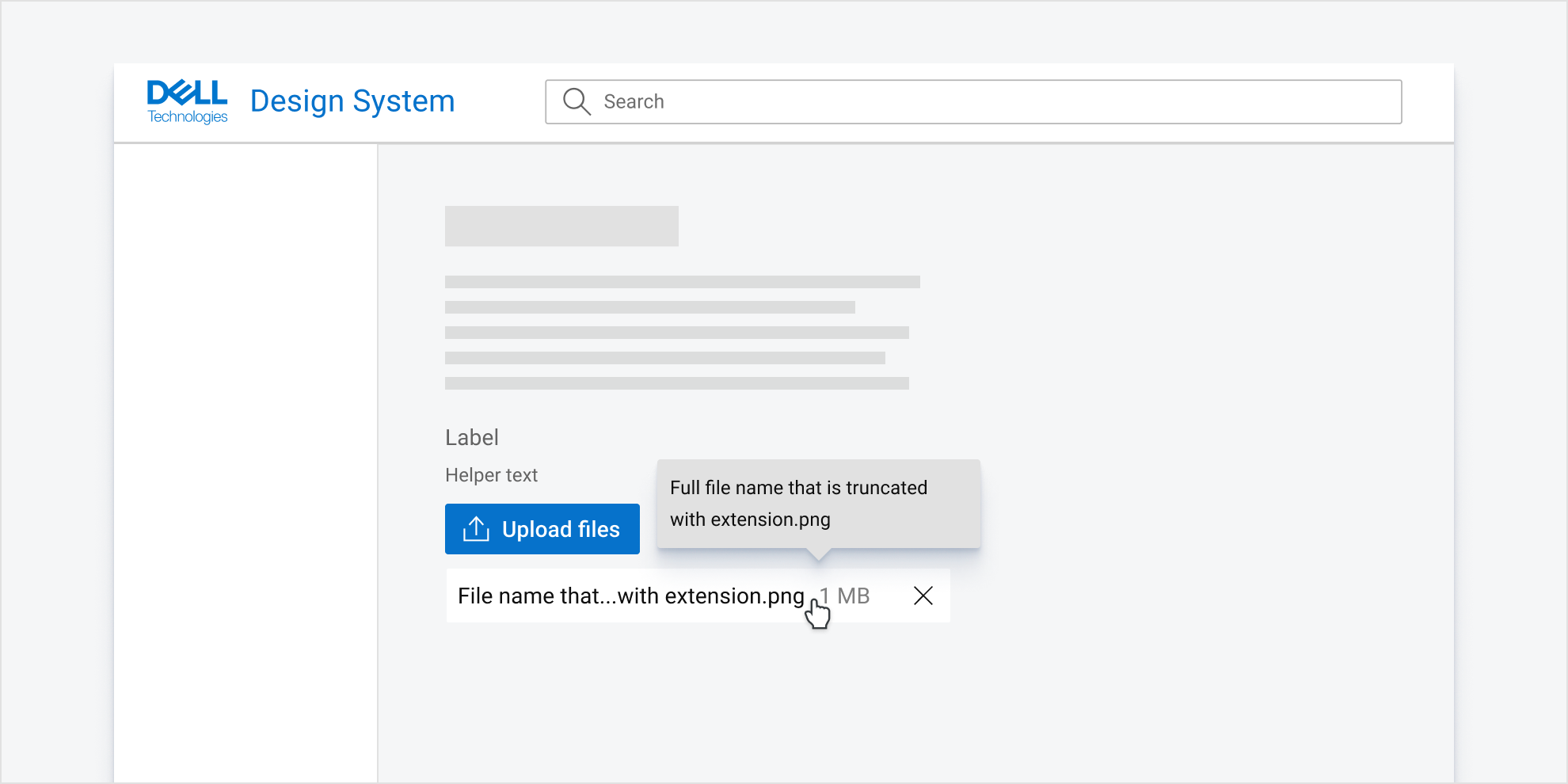Click the tooltip showing the full file name

(x=818, y=504)
